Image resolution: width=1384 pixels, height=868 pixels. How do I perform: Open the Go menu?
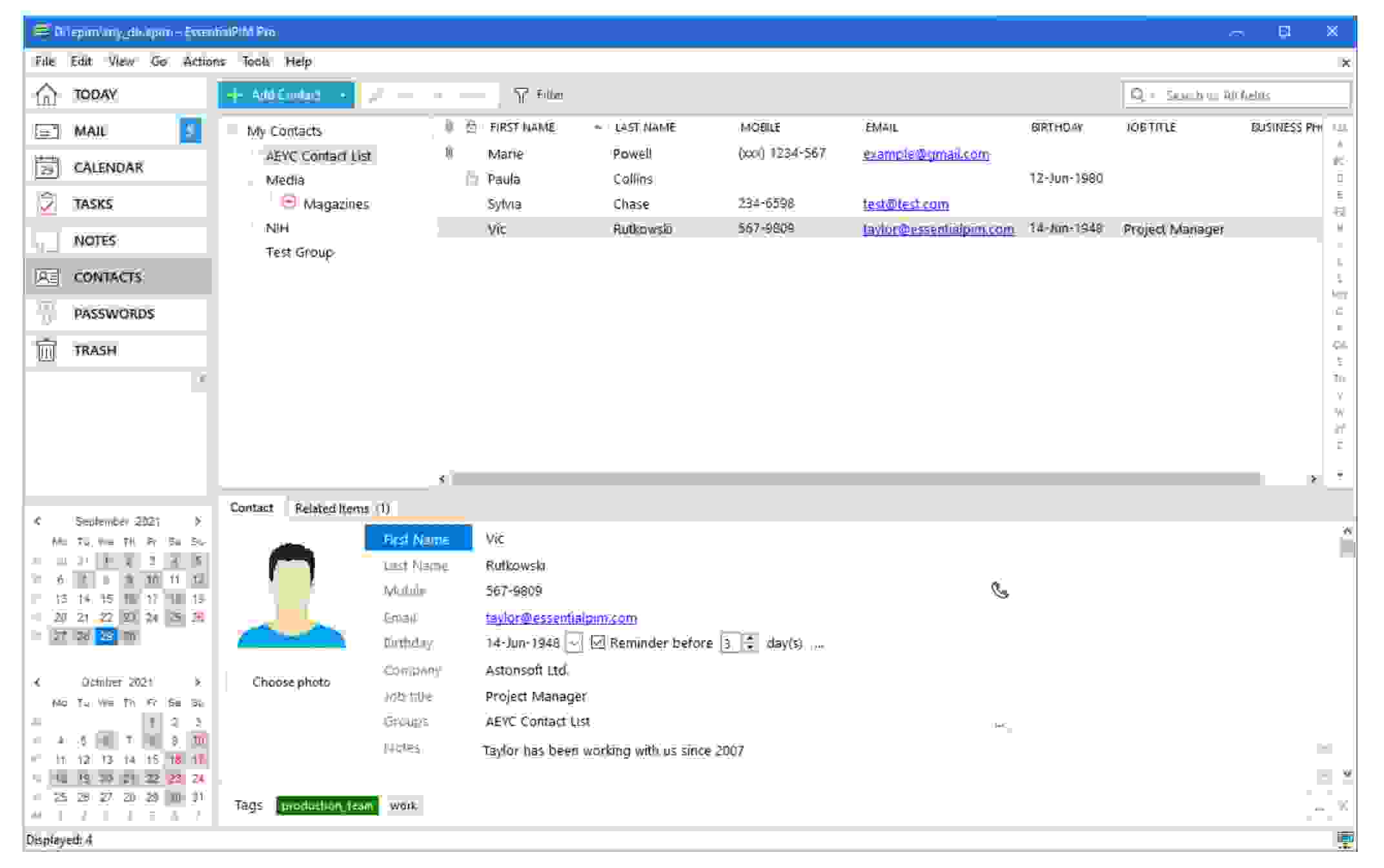click(x=159, y=61)
